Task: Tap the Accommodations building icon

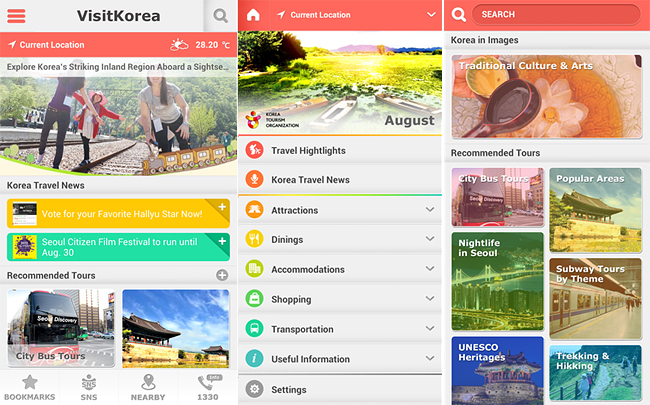Action: click(x=255, y=269)
